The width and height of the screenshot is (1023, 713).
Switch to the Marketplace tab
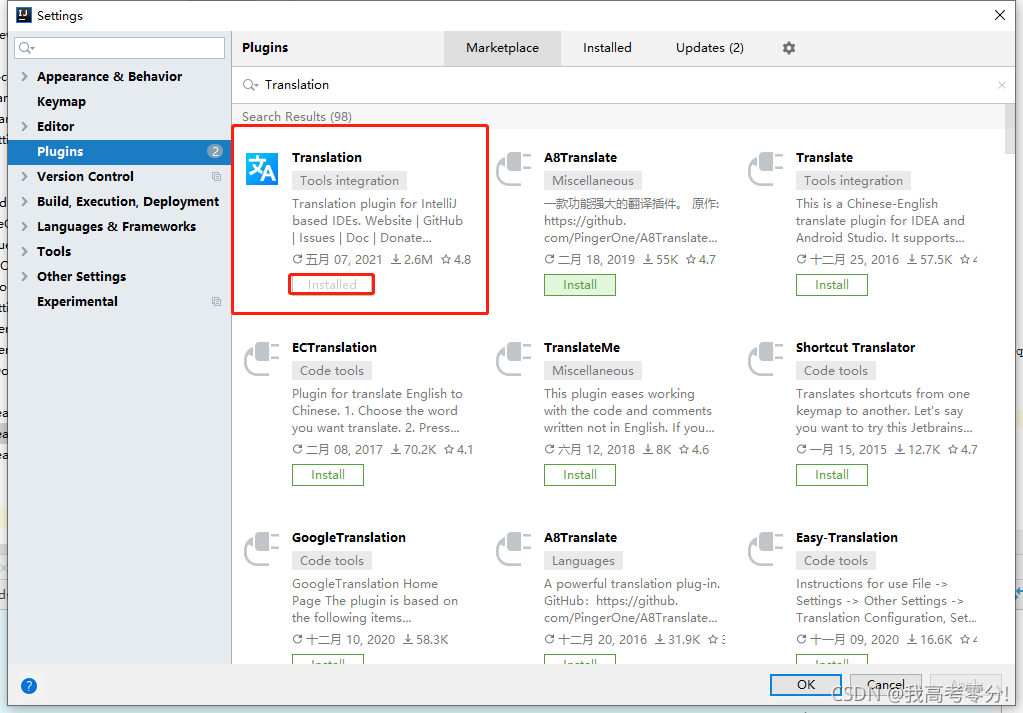point(502,48)
